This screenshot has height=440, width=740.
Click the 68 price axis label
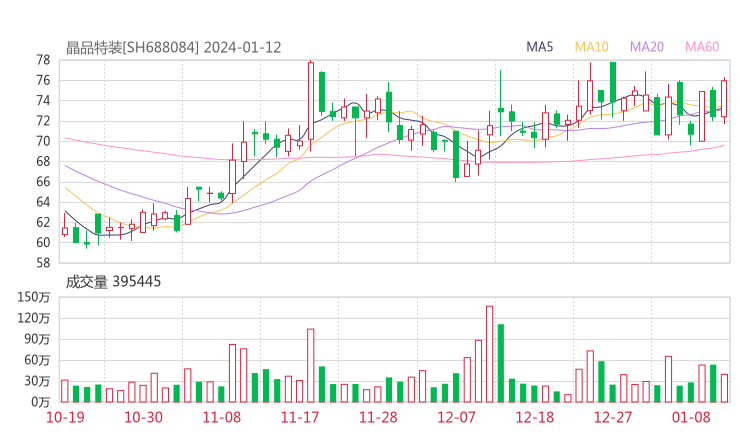[x=43, y=161]
